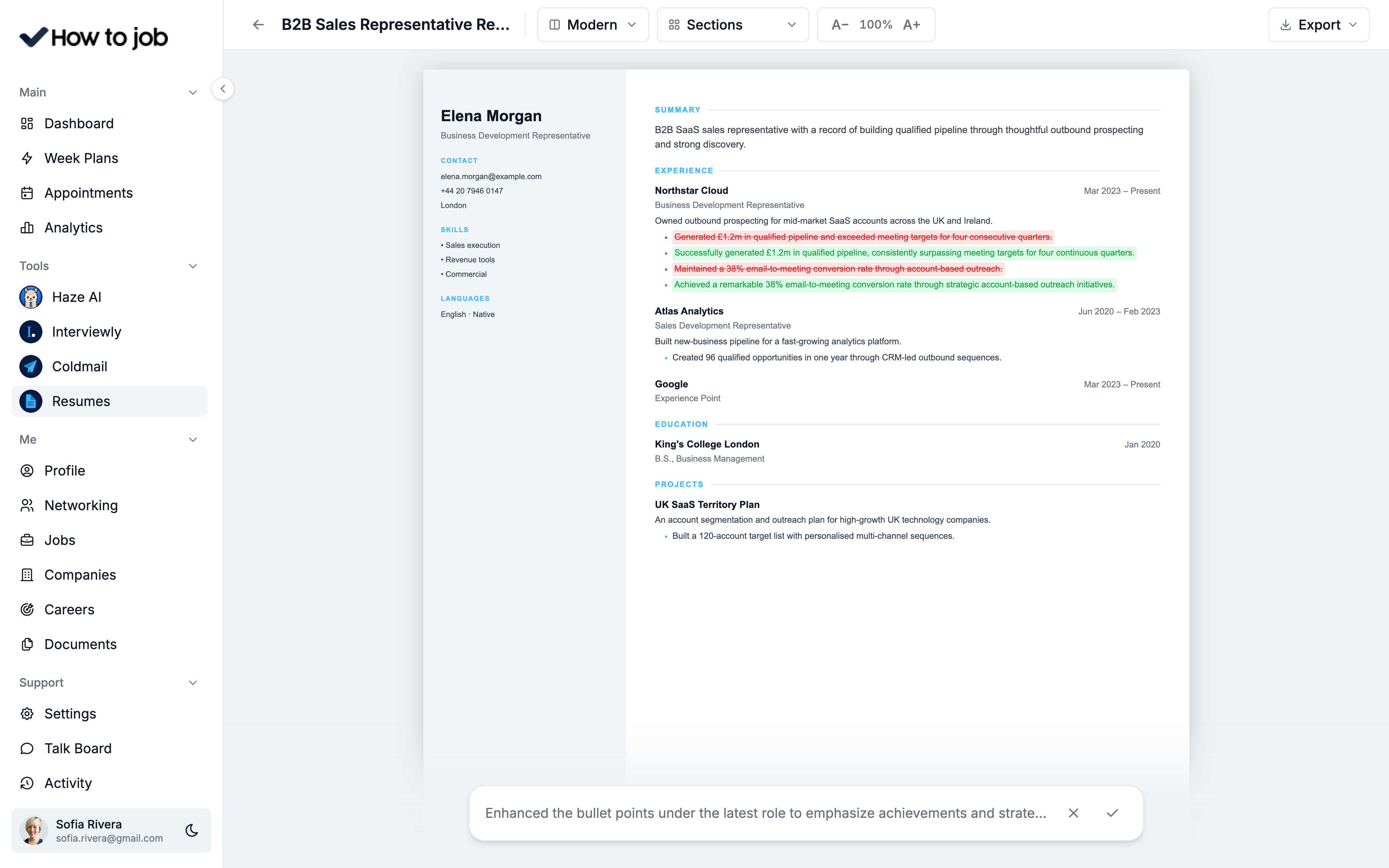Decrease font size with A−

840,25
